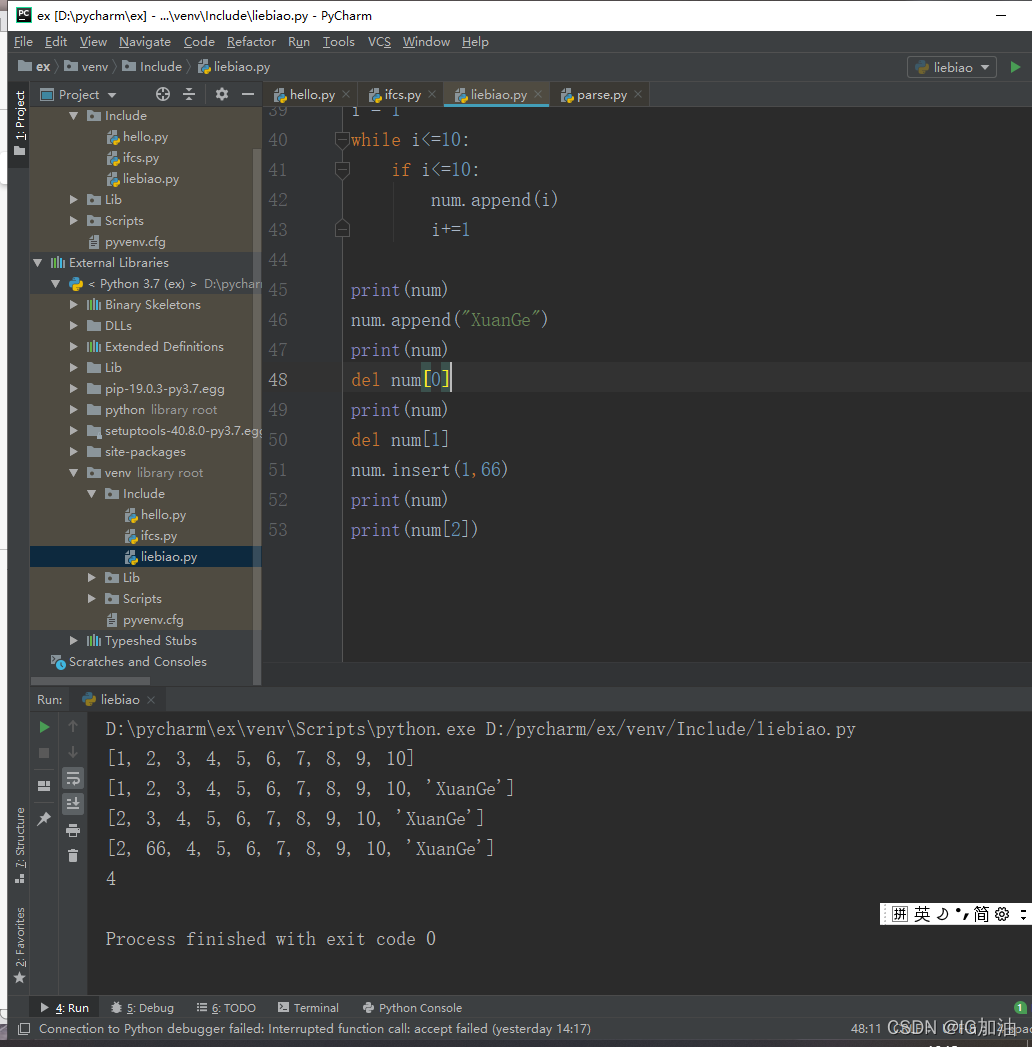The height and width of the screenshot is (1047, 1032).
Task: Expand the Binary Skeletons node
Action: click(73, 304)
